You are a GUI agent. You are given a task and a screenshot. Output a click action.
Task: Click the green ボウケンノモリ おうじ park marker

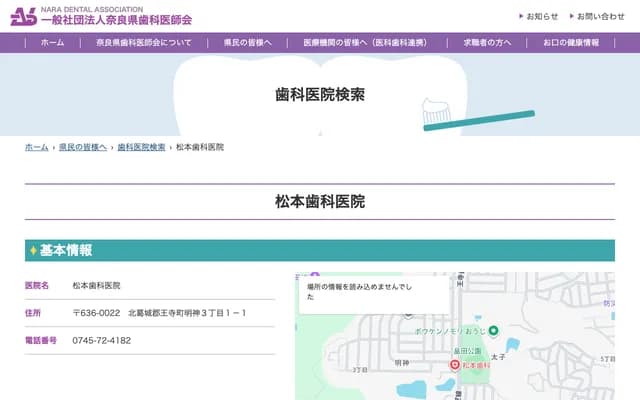(493, 330)
